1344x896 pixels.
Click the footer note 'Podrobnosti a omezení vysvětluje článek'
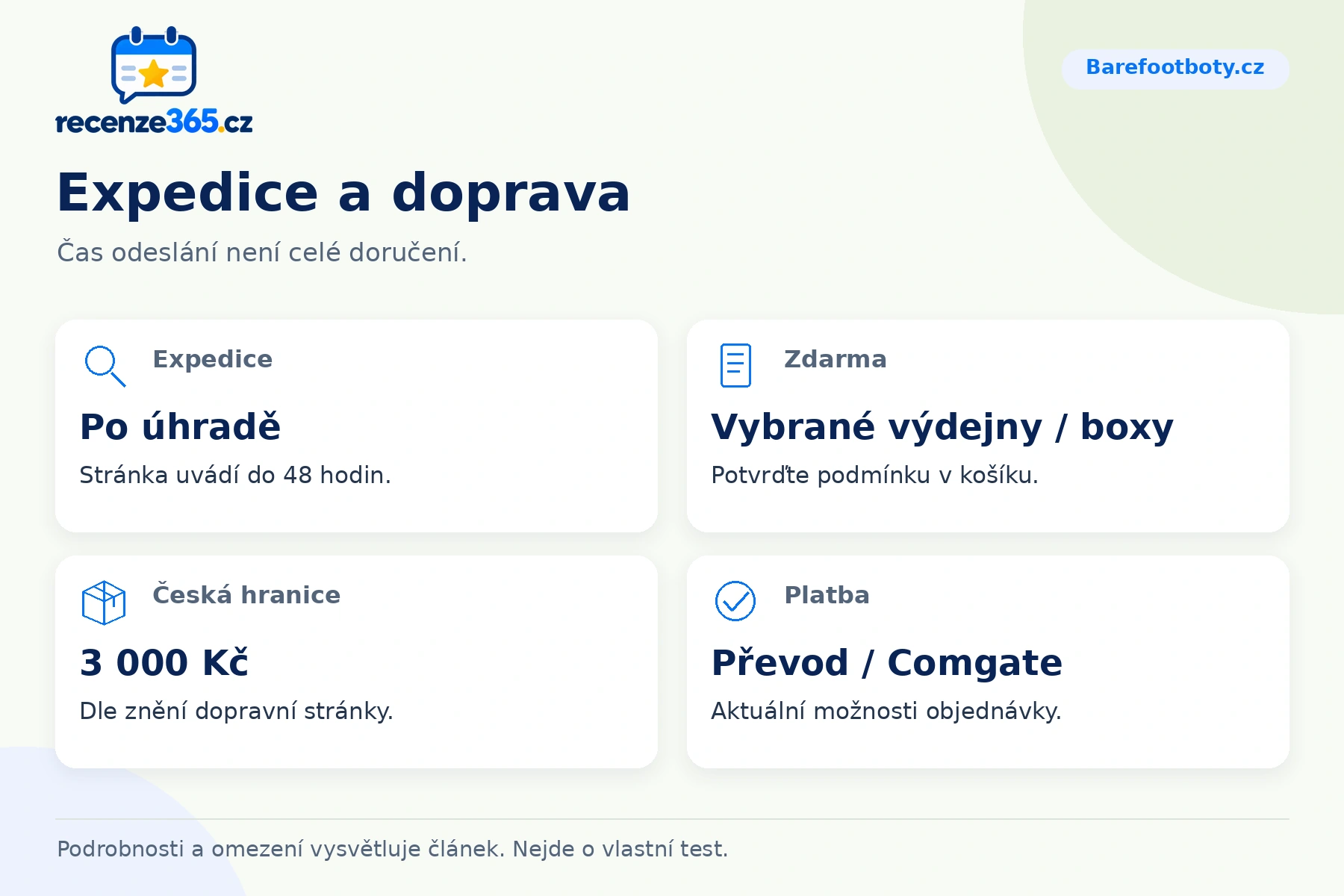tap(281, 849)
